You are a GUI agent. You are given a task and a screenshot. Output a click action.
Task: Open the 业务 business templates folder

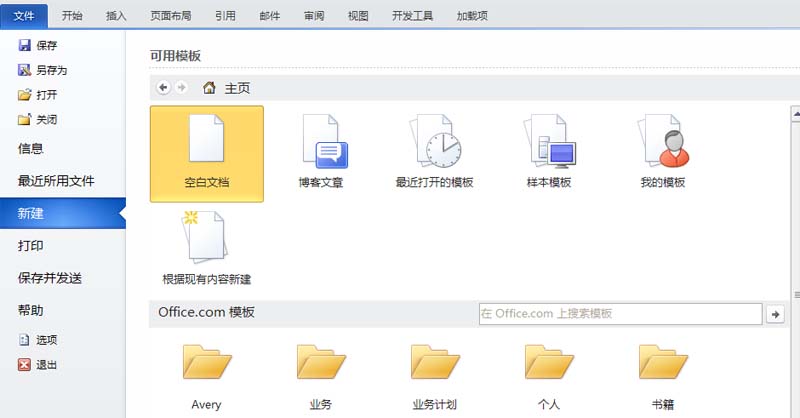point(321,378)
